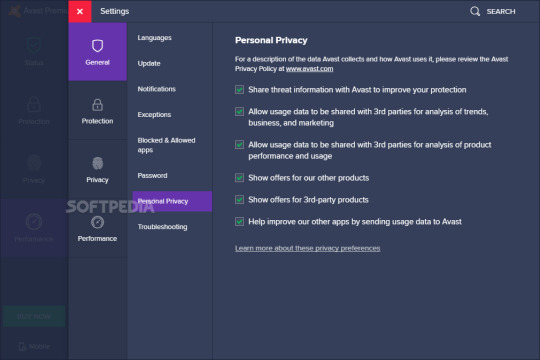Open the www.avast.com privacy policy link
This screenshot has height=360, width=540.
(x=309, y=69)
